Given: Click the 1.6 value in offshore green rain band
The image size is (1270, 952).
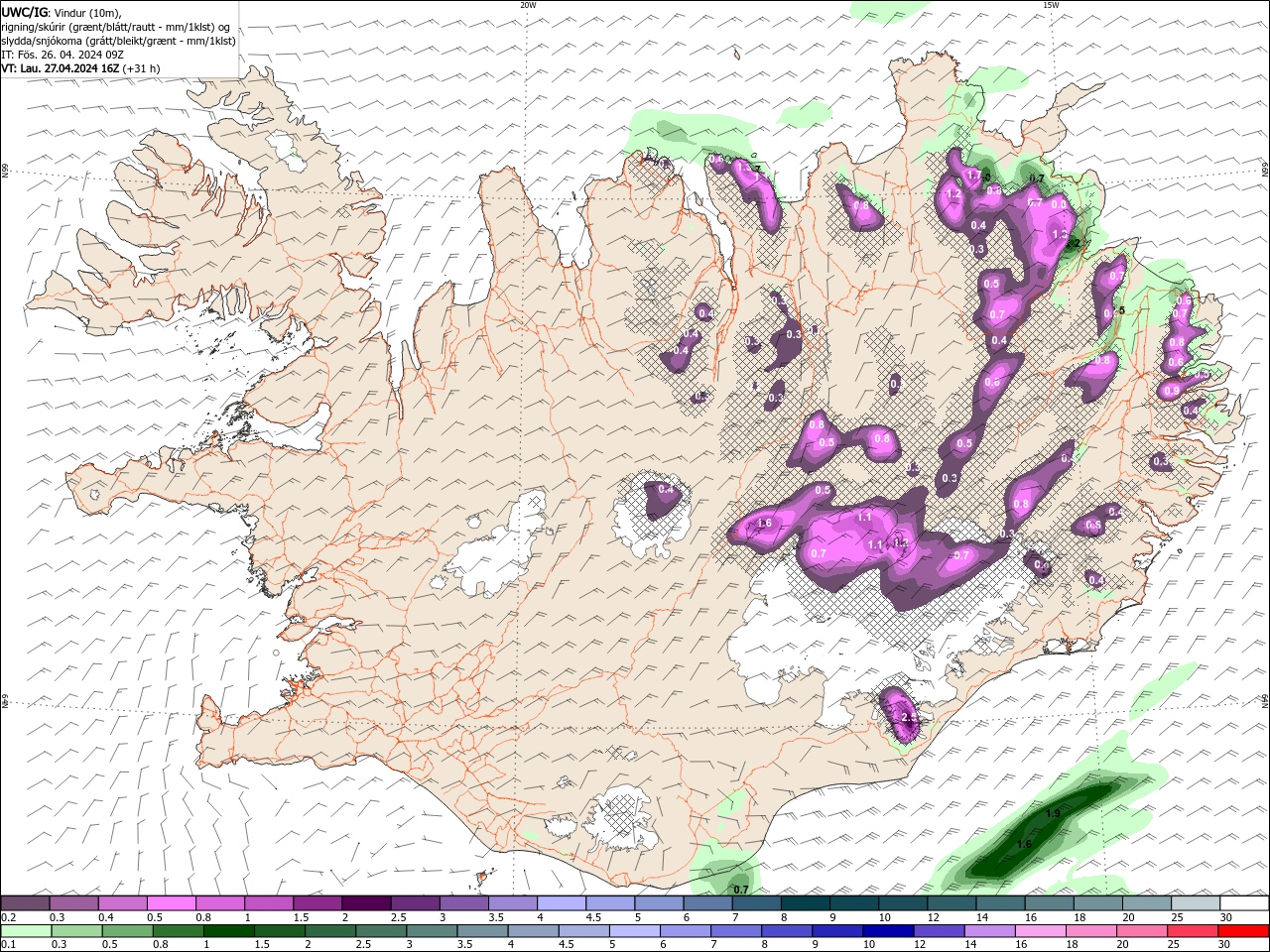Looking at the screenshot, I should pos(1024,844).
